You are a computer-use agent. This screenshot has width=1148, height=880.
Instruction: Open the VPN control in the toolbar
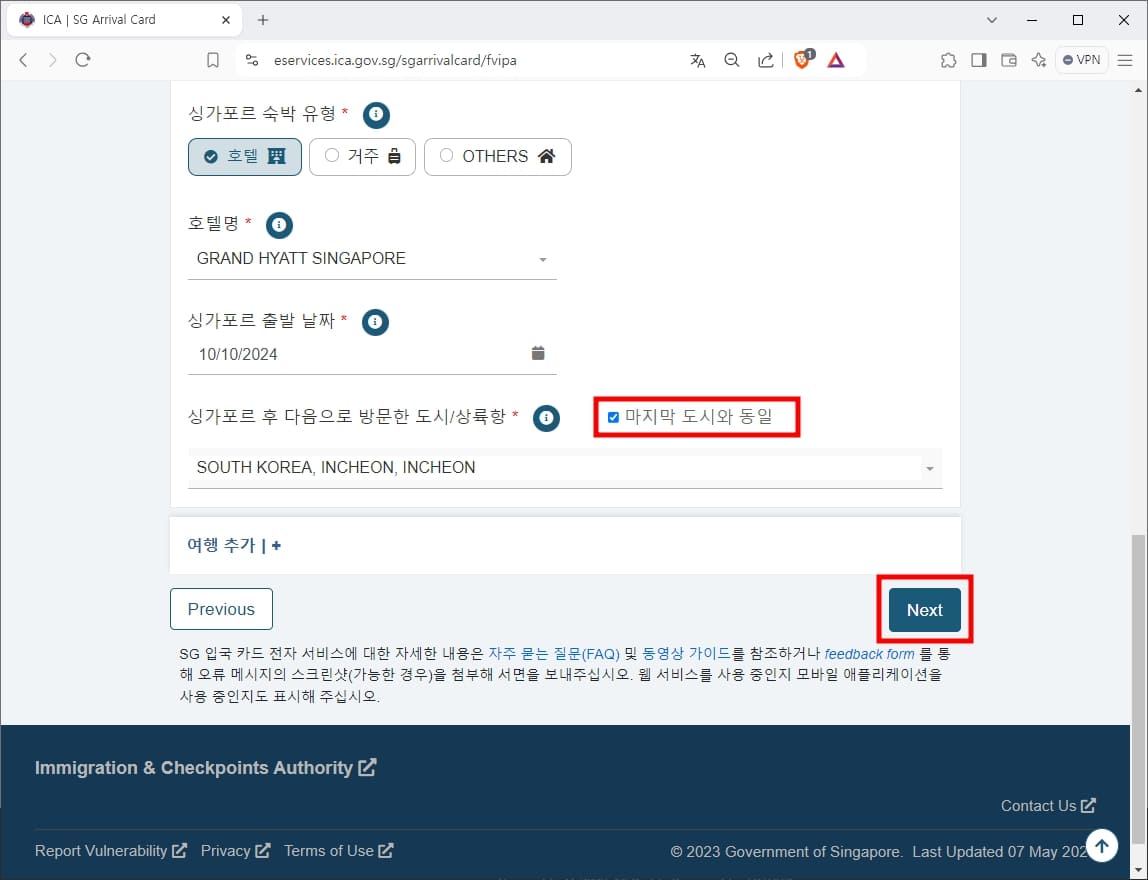click(x=1081, y=60)
